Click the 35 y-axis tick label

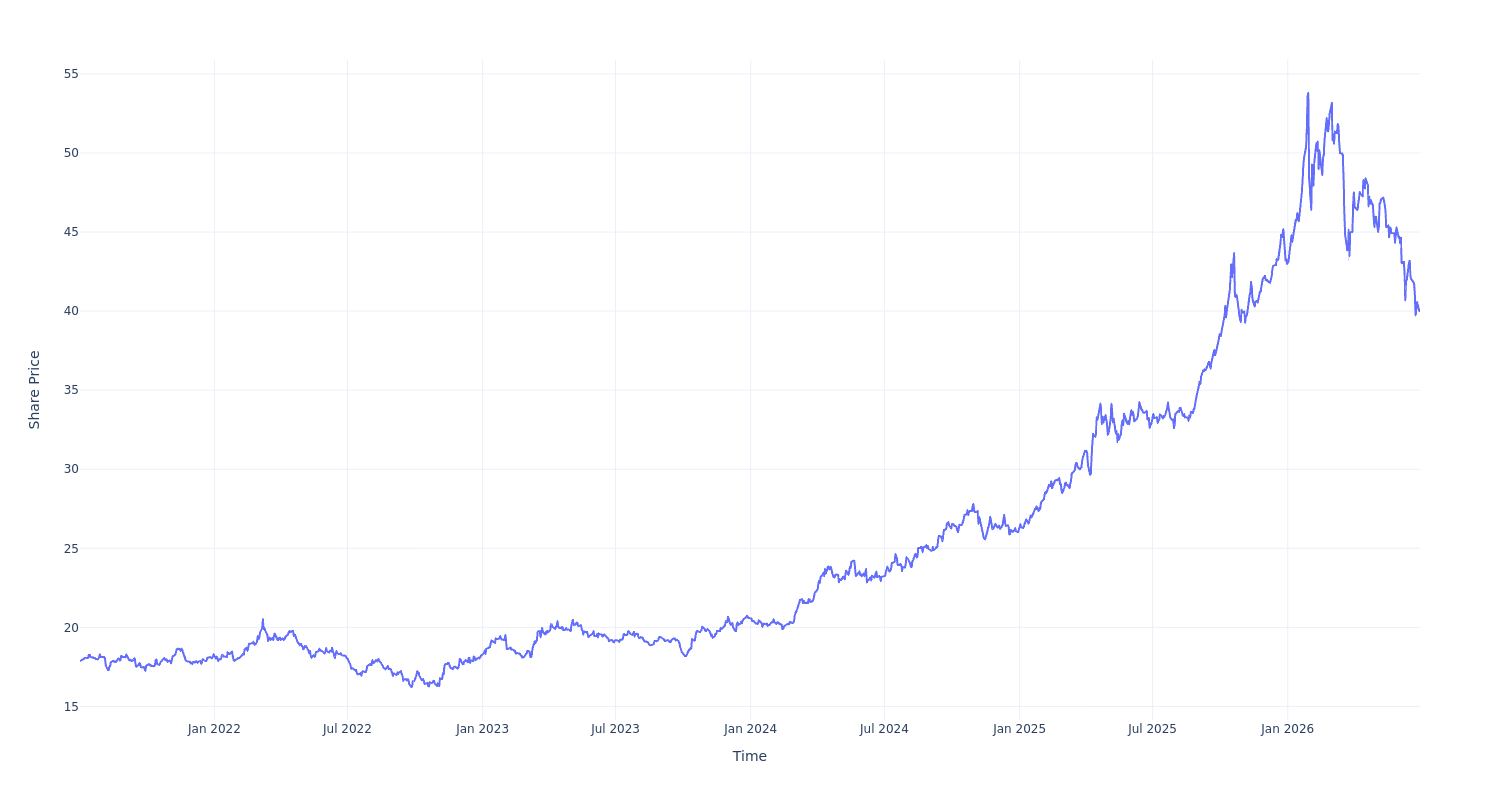click(x=71, y=390)
